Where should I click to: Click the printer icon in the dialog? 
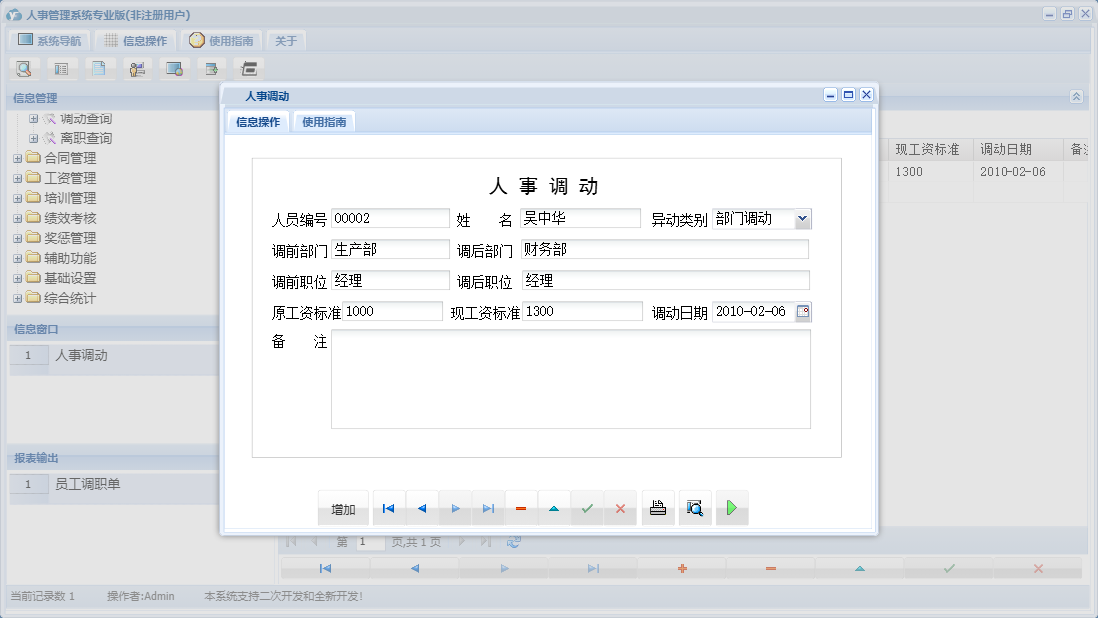click(x=657, y=507)
